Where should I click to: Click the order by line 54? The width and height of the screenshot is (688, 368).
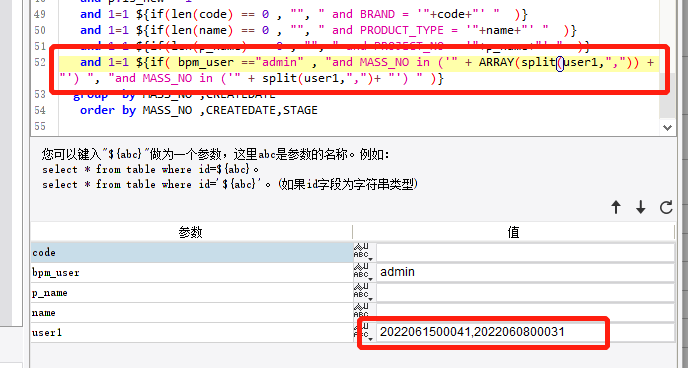pos(198,110)
